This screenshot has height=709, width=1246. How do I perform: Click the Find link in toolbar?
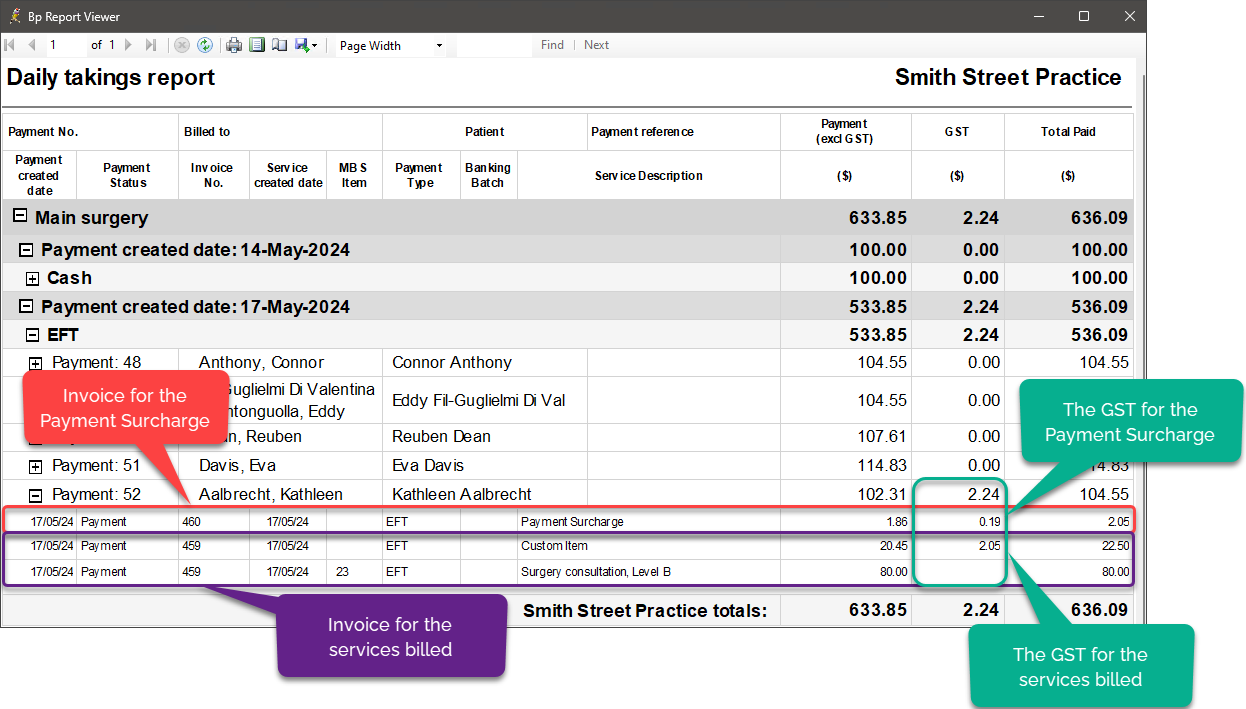point(552,45)
